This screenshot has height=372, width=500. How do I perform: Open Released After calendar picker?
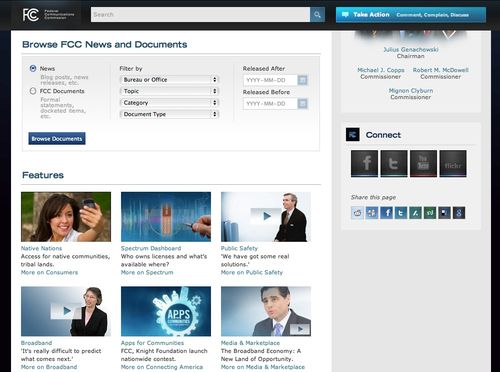point(302,80)
